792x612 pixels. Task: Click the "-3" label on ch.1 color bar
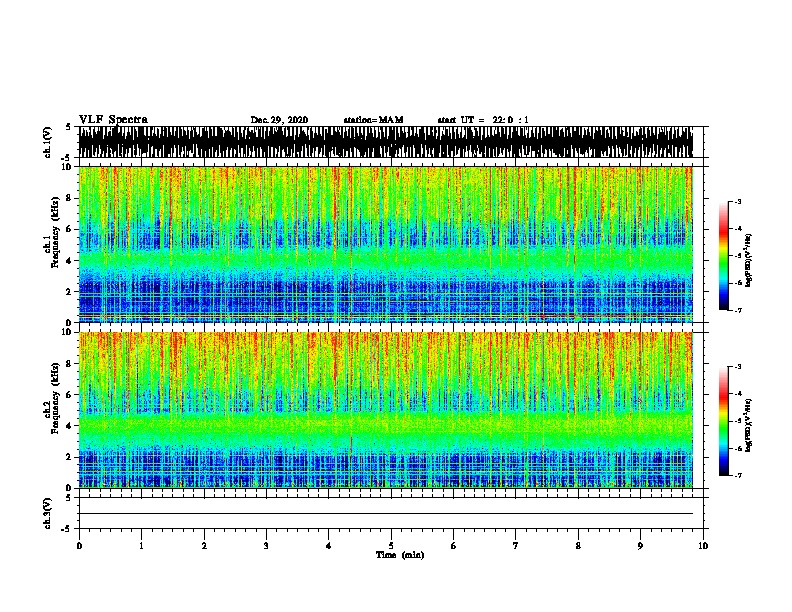click(737, 201)
